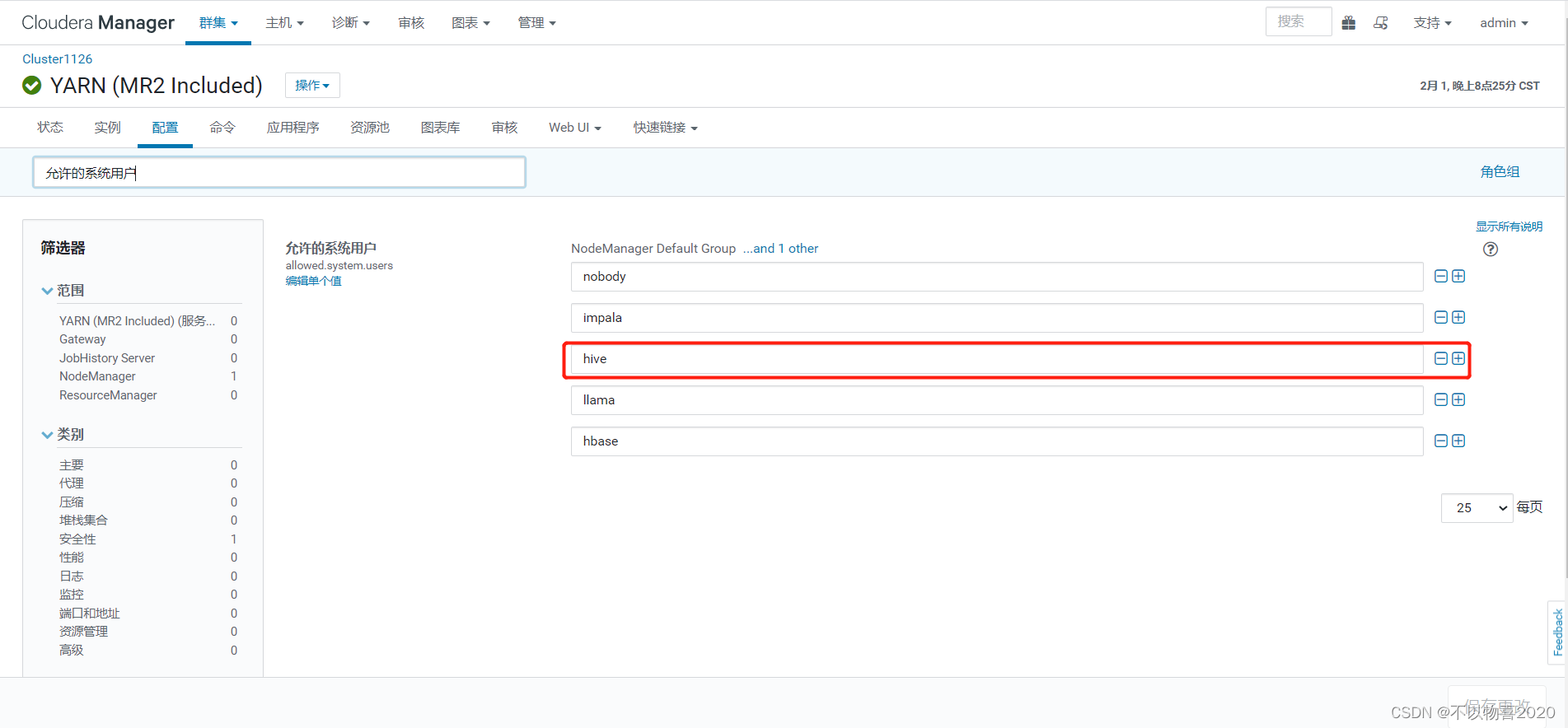Remove the nobody entry with minus icon
The width and height of the screenshot is (1568, 728).
tap(1441, 276)
